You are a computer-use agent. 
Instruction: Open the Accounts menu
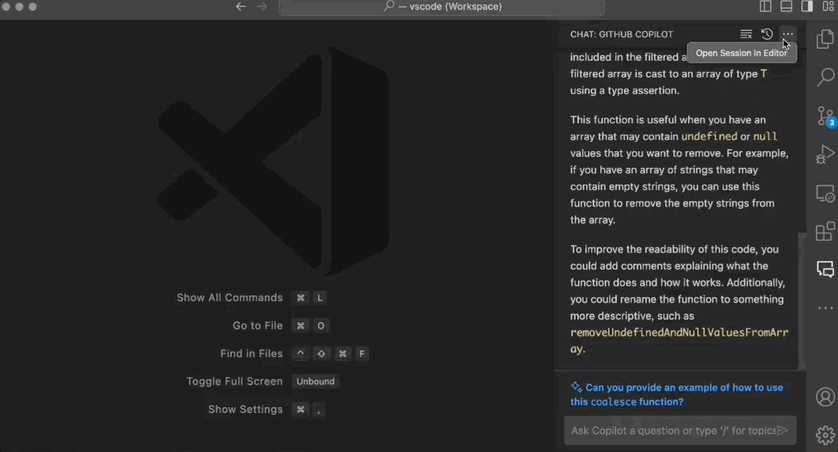coord(825,397)
